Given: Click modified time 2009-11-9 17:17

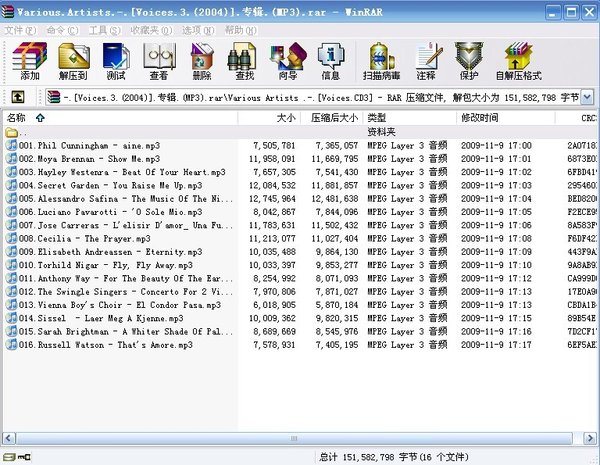Looking at the screenshot, I should [496, 345].
